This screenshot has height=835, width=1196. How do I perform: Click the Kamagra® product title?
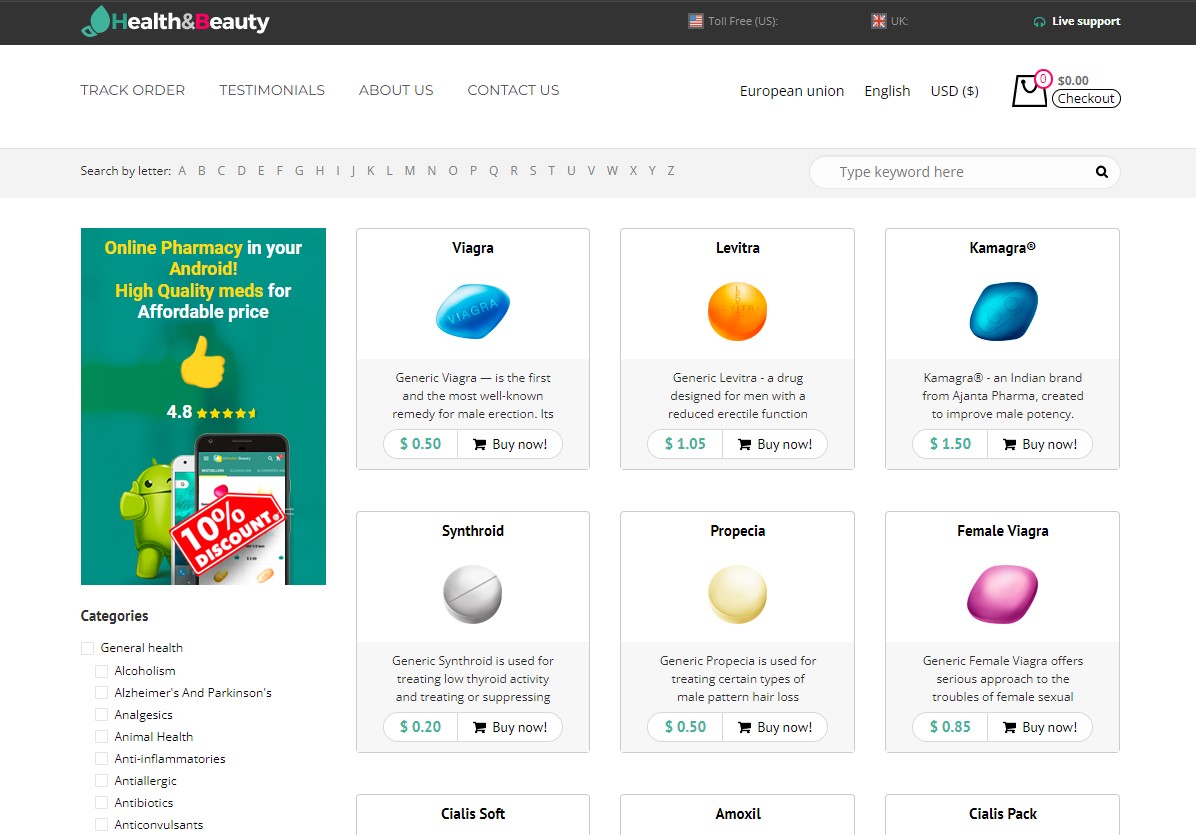pos(1002,248)
